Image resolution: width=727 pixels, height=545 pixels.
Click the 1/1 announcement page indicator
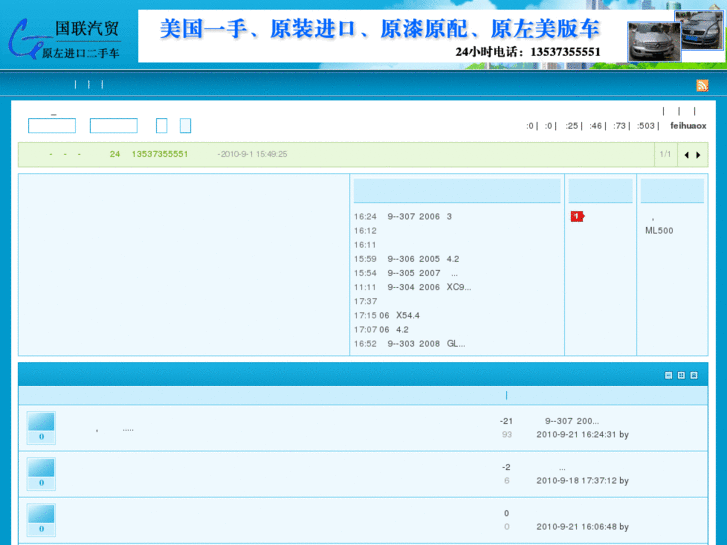pos(665,154)
